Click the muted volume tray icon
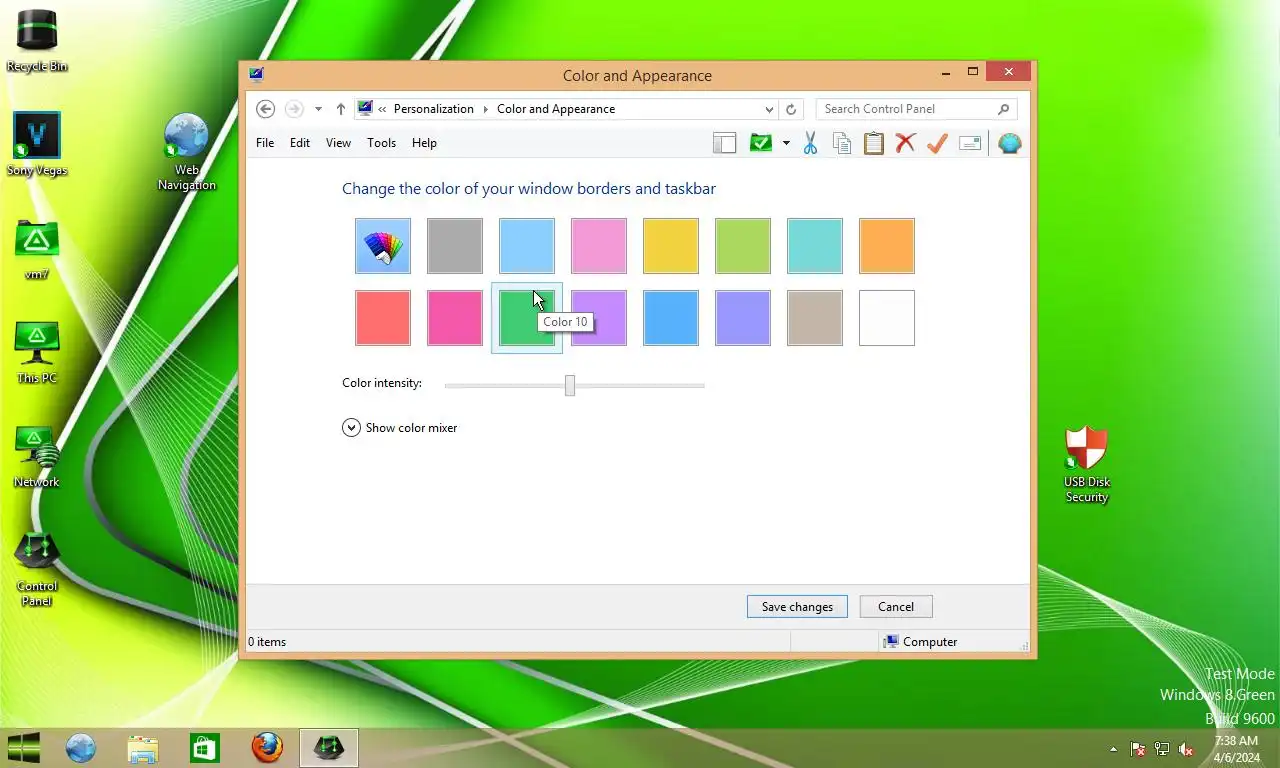Viewport: 1280px width, 768px height. click(1186, 749)
